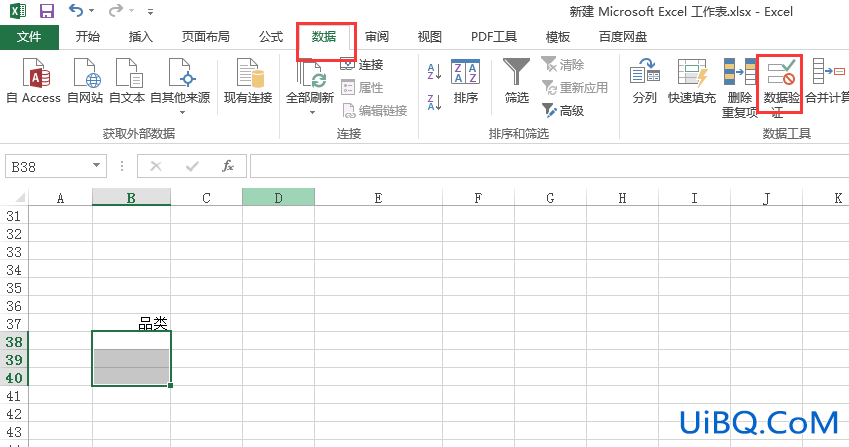Screen dimensions: 849x447
Task: Open 连接 workbook connections
Action: [362, 65]
